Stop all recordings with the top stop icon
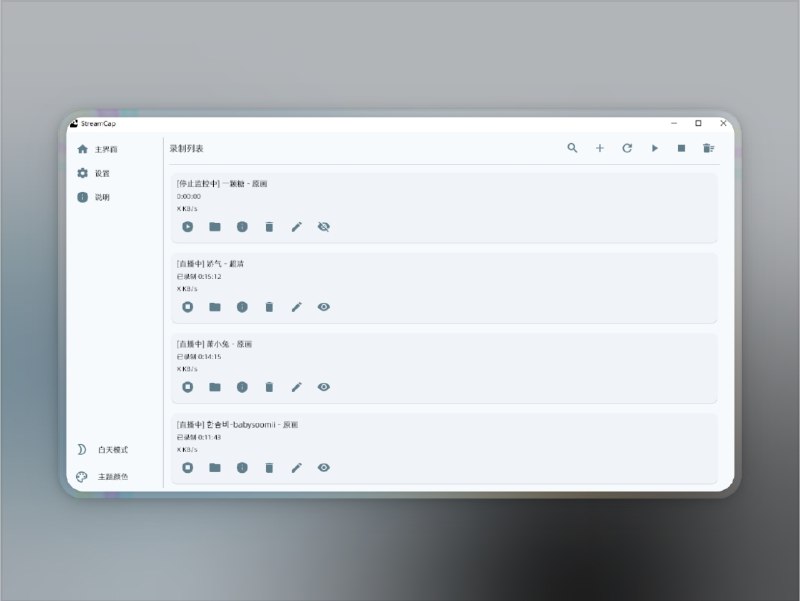The image size is (800, 601). point(682,148)
